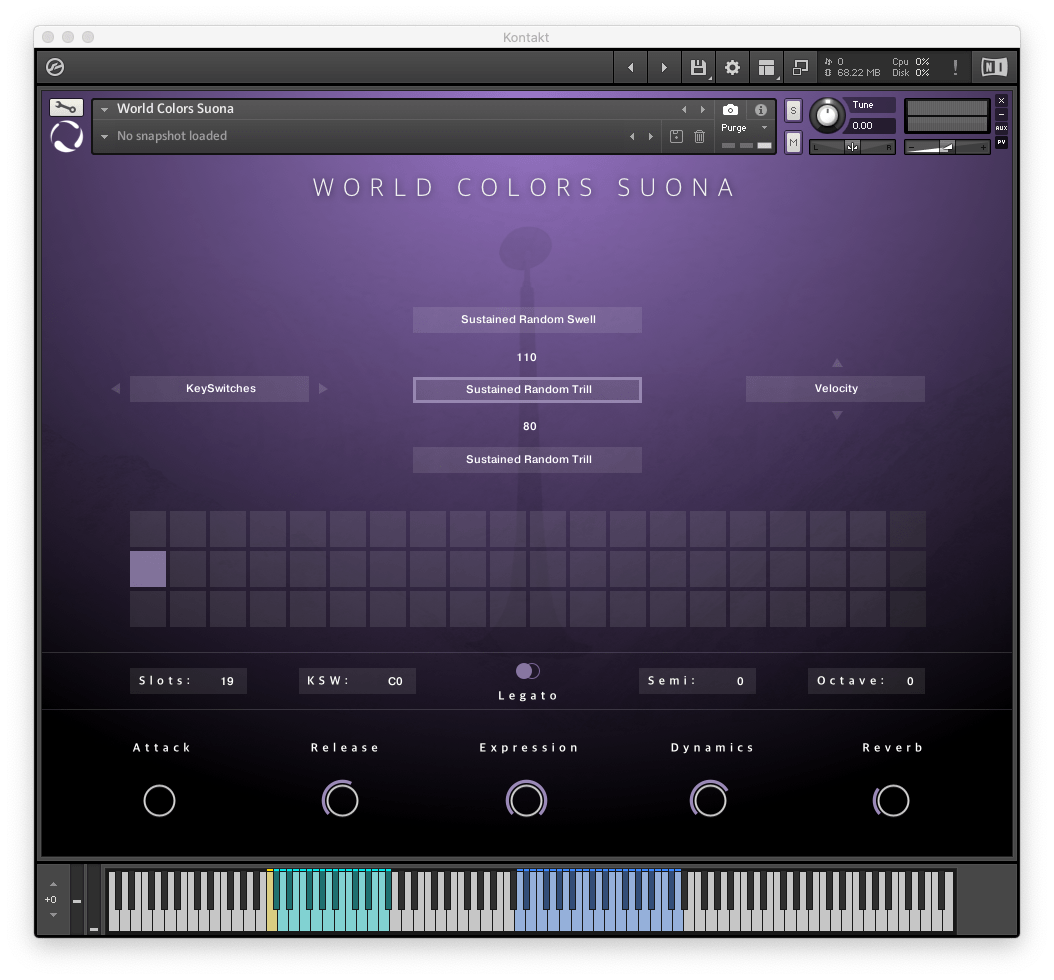This screenshot has height=980, width=1054.
Task: Select previous snapshot arrow
Action: point(632,136)
